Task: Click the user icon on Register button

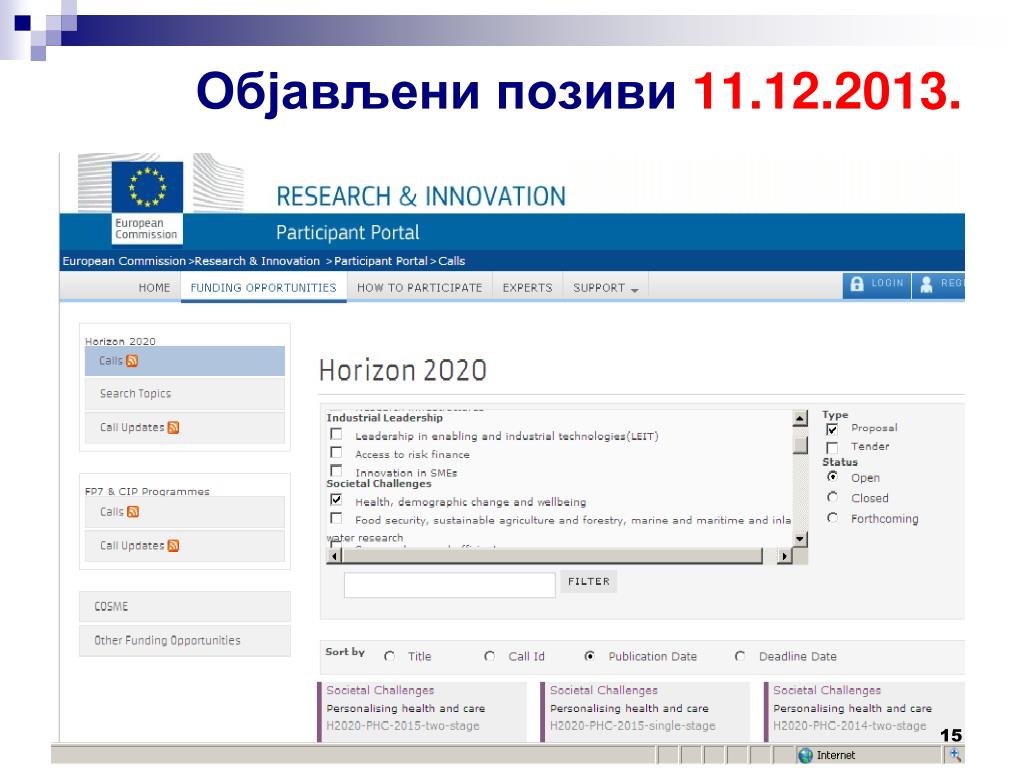Action: [926, 284]
